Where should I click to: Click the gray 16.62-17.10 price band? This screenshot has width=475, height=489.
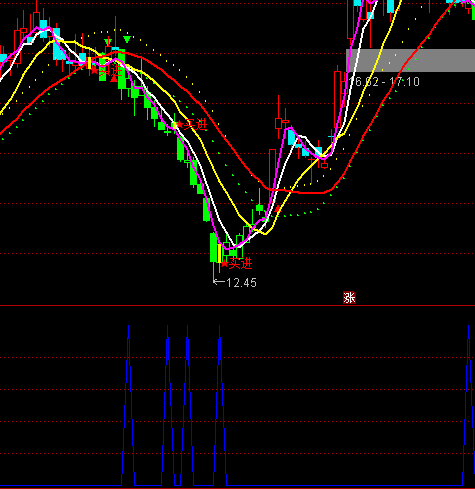tap(410, 60)
